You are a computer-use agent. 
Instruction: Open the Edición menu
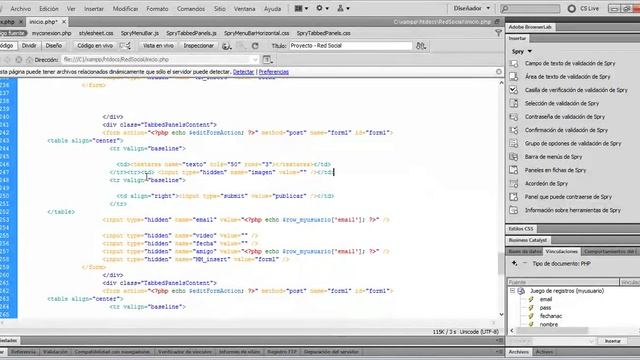tap(49, 9)
